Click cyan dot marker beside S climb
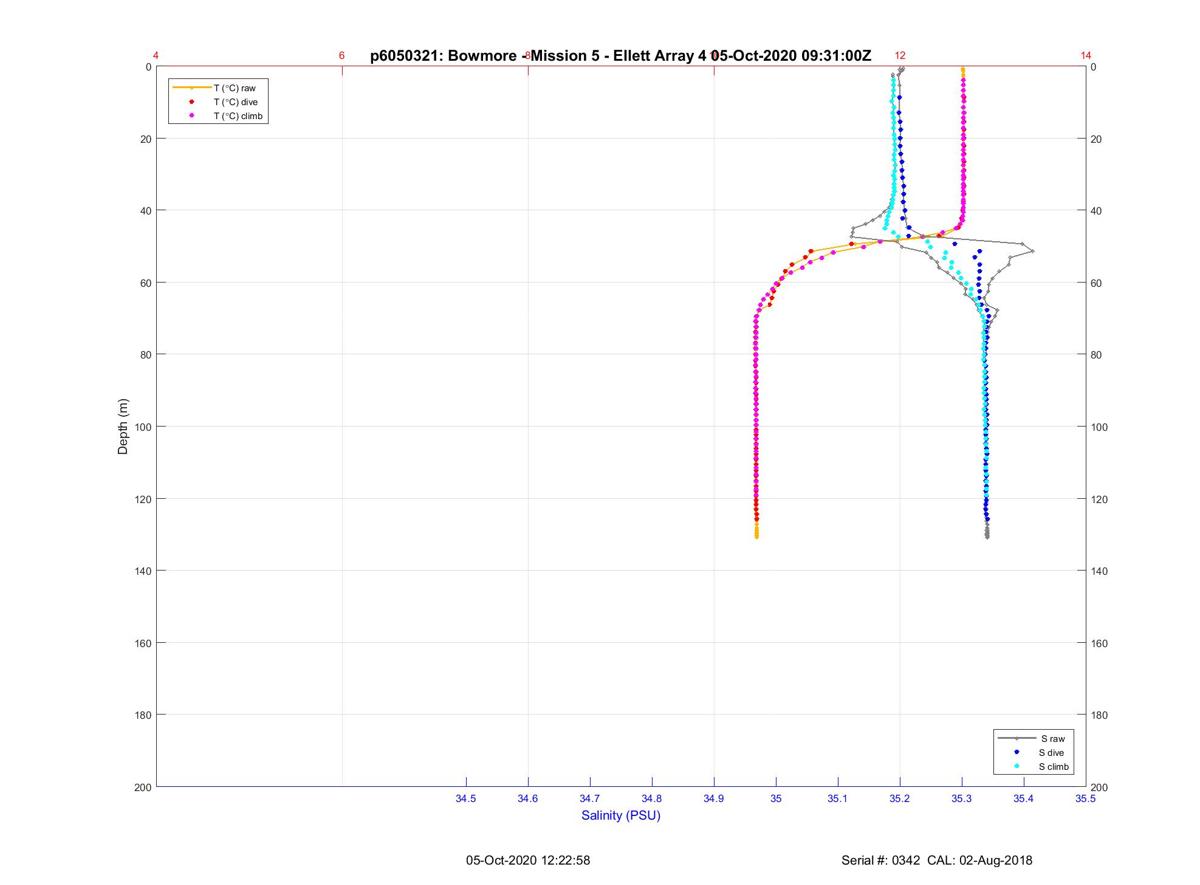 click(x=1017, y=766)
